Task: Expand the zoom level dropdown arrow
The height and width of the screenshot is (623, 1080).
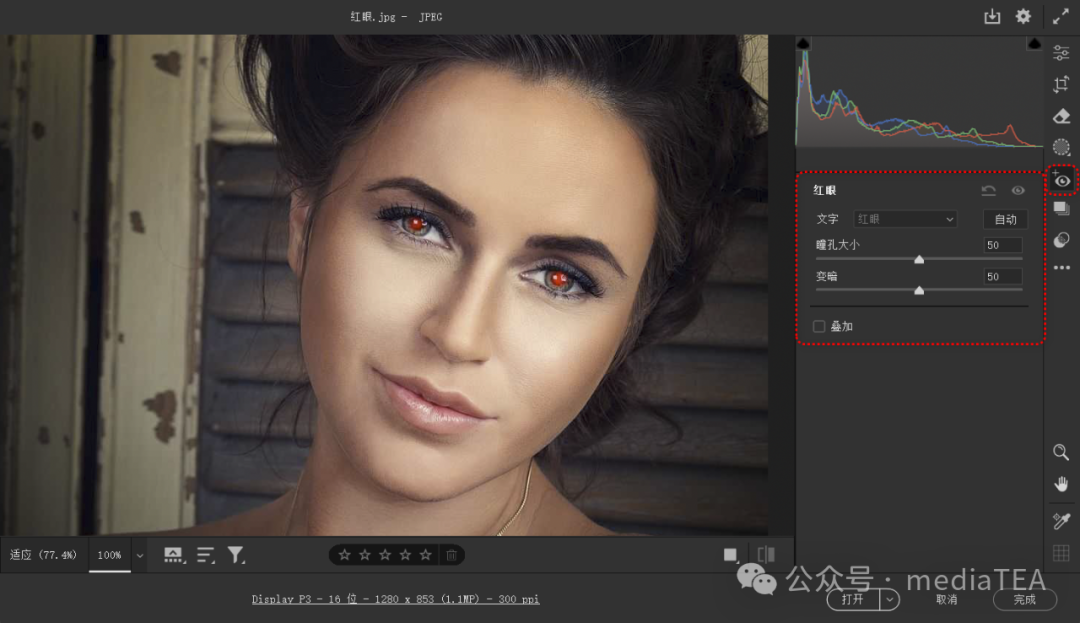Action: 140,556
